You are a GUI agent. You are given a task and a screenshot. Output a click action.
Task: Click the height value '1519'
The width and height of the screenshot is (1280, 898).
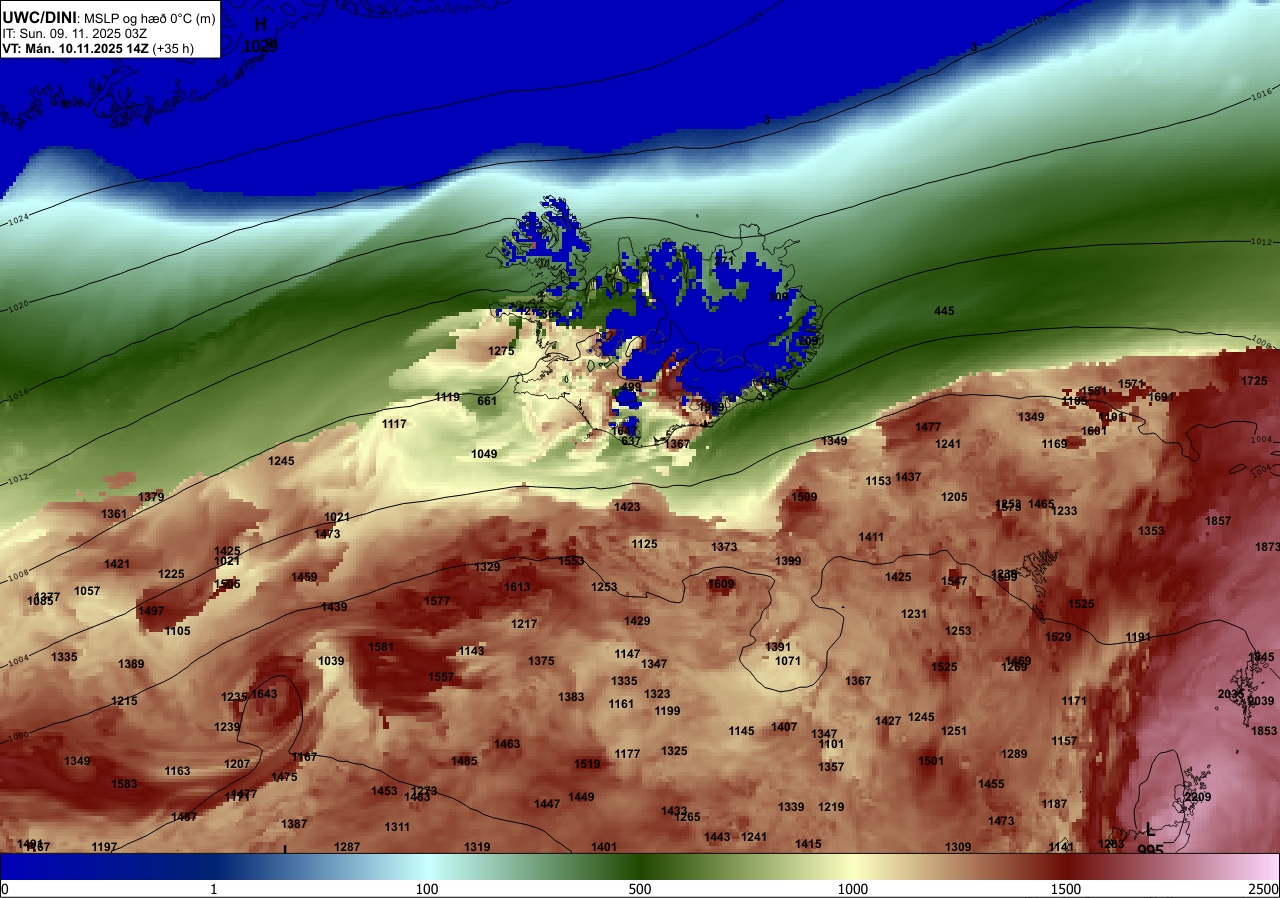[587, 764]
